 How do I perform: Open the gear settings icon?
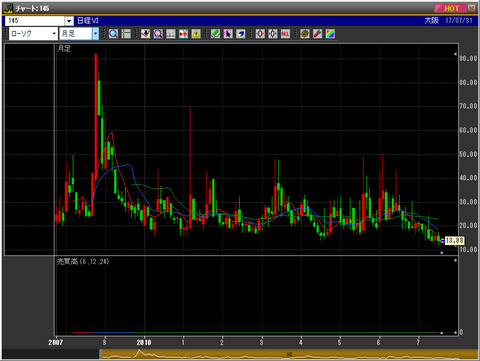click(305, 34)
